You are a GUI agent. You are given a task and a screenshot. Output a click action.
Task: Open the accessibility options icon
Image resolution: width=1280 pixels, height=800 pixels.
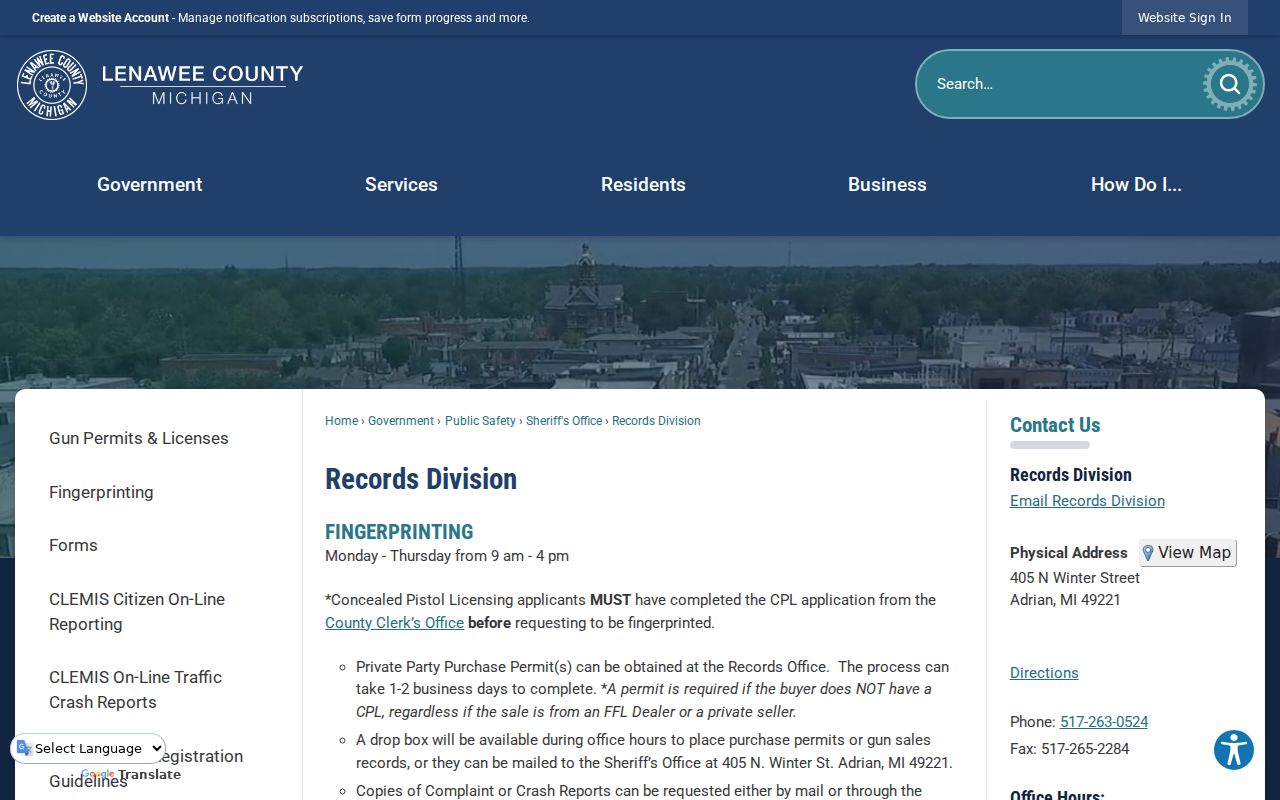(1234, 750)
